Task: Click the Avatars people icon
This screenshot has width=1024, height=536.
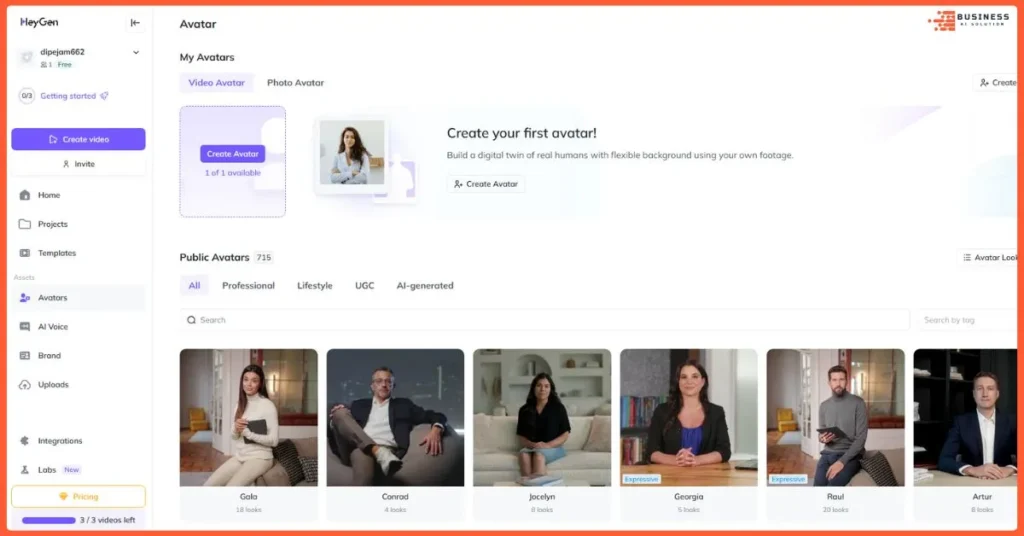Action: click(25, 298)
